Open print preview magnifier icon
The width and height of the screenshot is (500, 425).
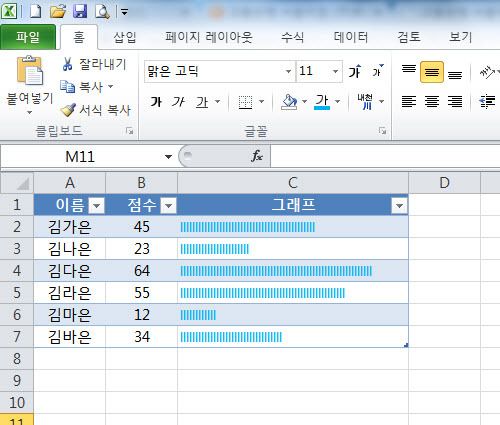[102, 12]
